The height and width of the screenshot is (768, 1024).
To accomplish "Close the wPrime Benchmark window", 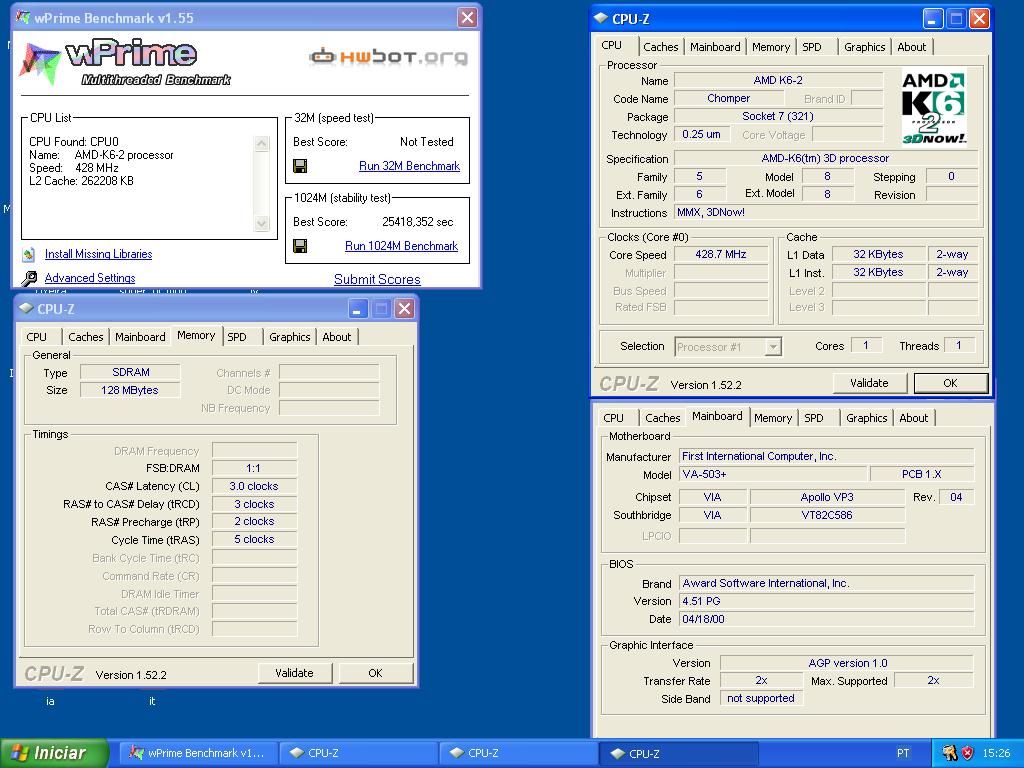I will click(x=467, y=18).
